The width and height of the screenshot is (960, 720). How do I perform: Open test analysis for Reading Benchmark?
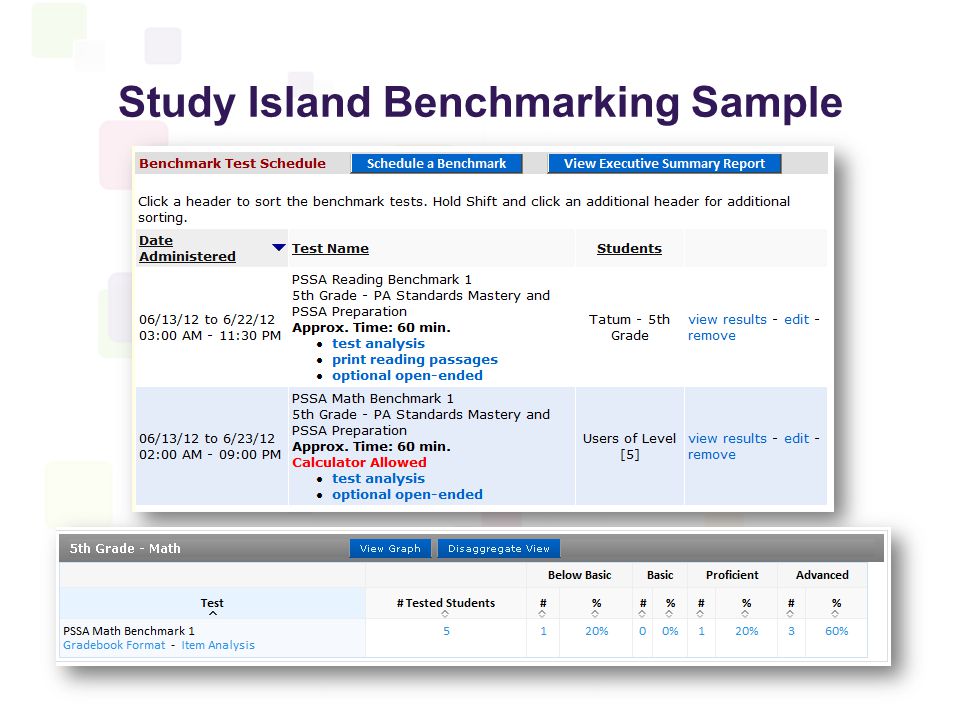coord(378,343)
